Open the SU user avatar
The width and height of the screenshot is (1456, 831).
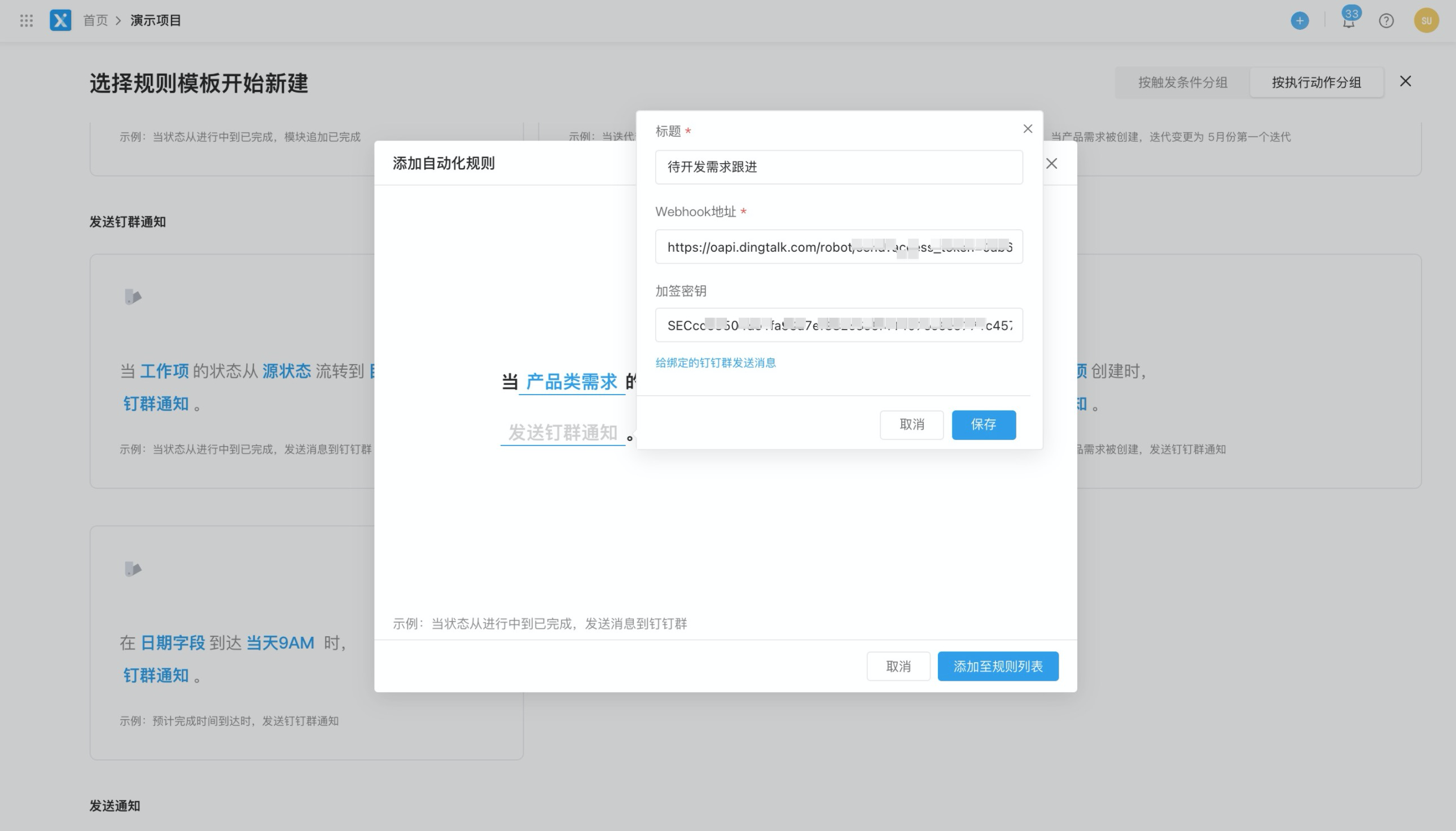[1426, 20]
